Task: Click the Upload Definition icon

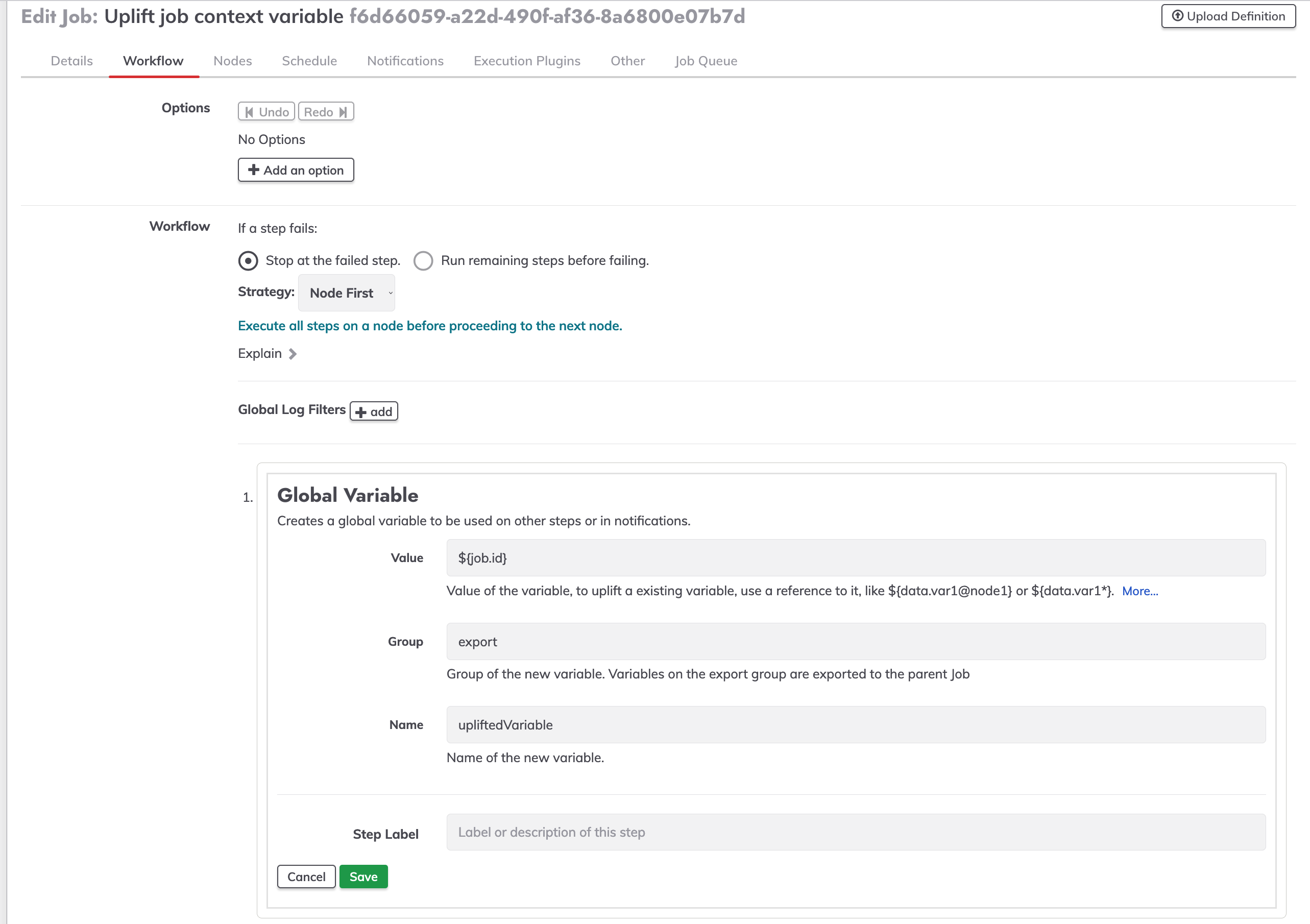Action: (1177, 16)
